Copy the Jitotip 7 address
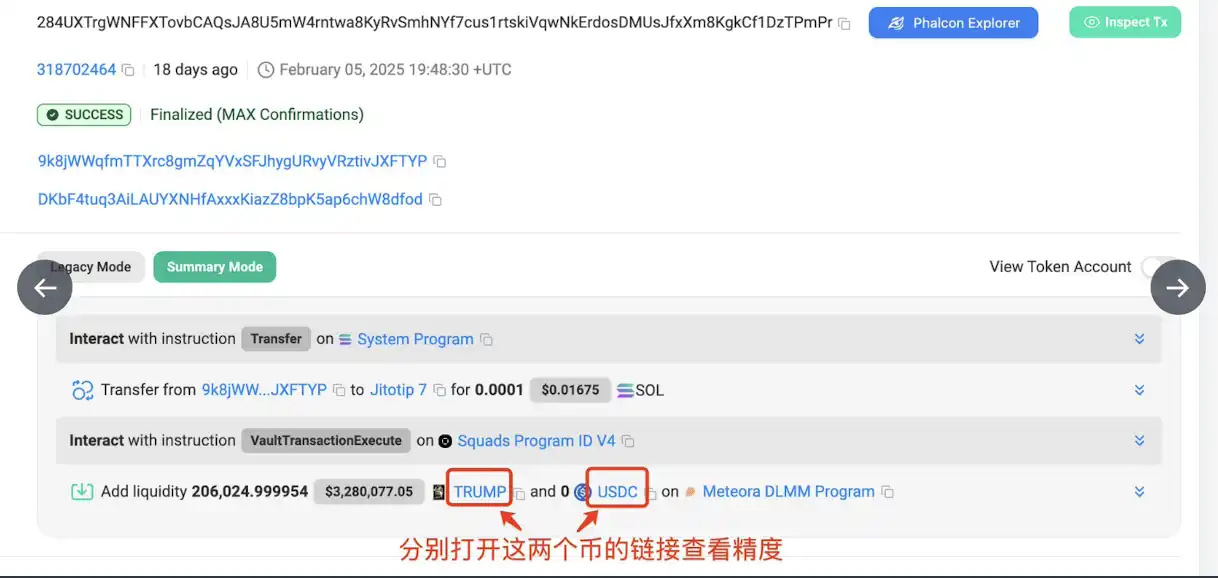Screen dimensions: 1218x578 pos(438,391)
